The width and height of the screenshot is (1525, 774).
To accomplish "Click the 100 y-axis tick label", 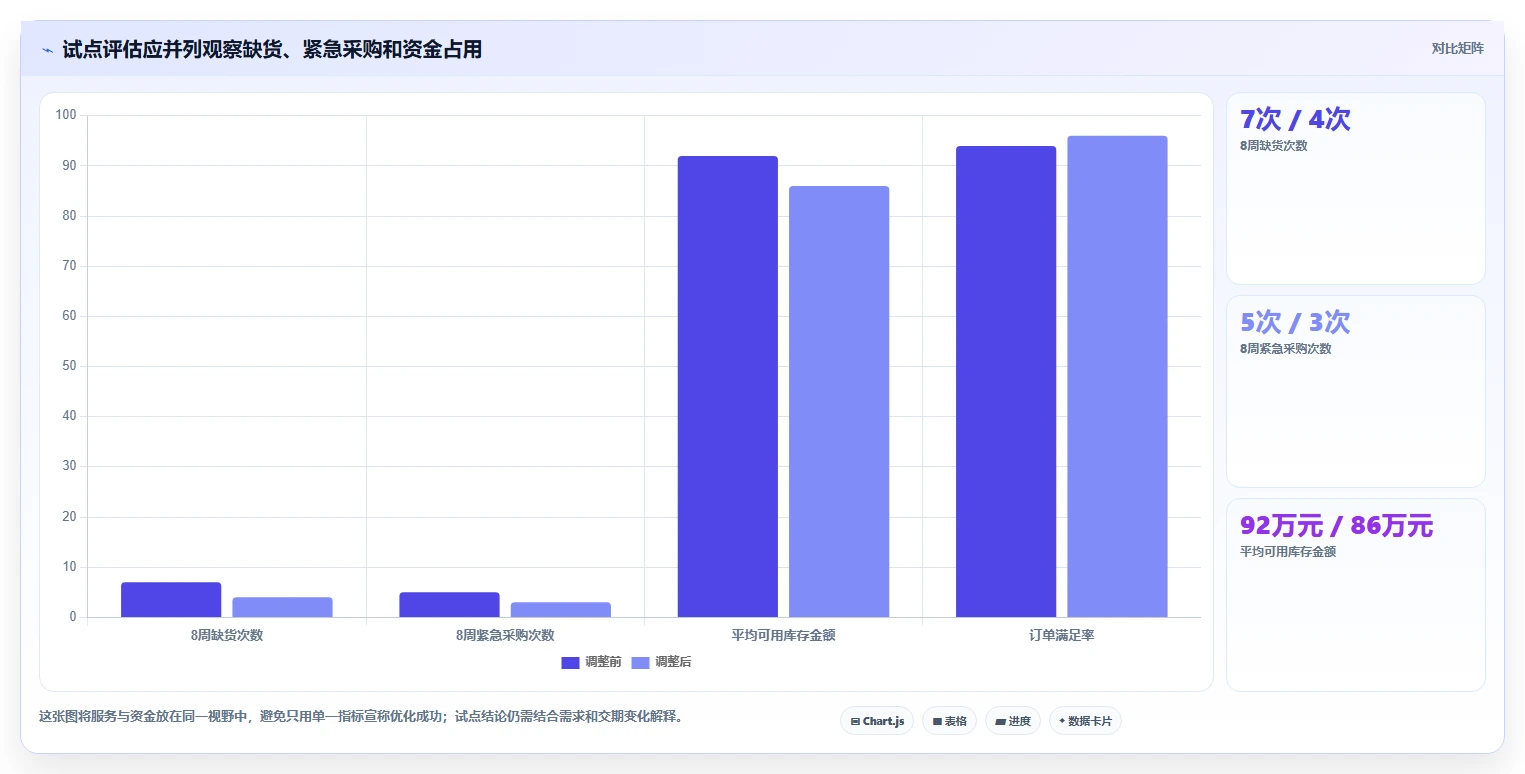I will (x=66, y=115).
